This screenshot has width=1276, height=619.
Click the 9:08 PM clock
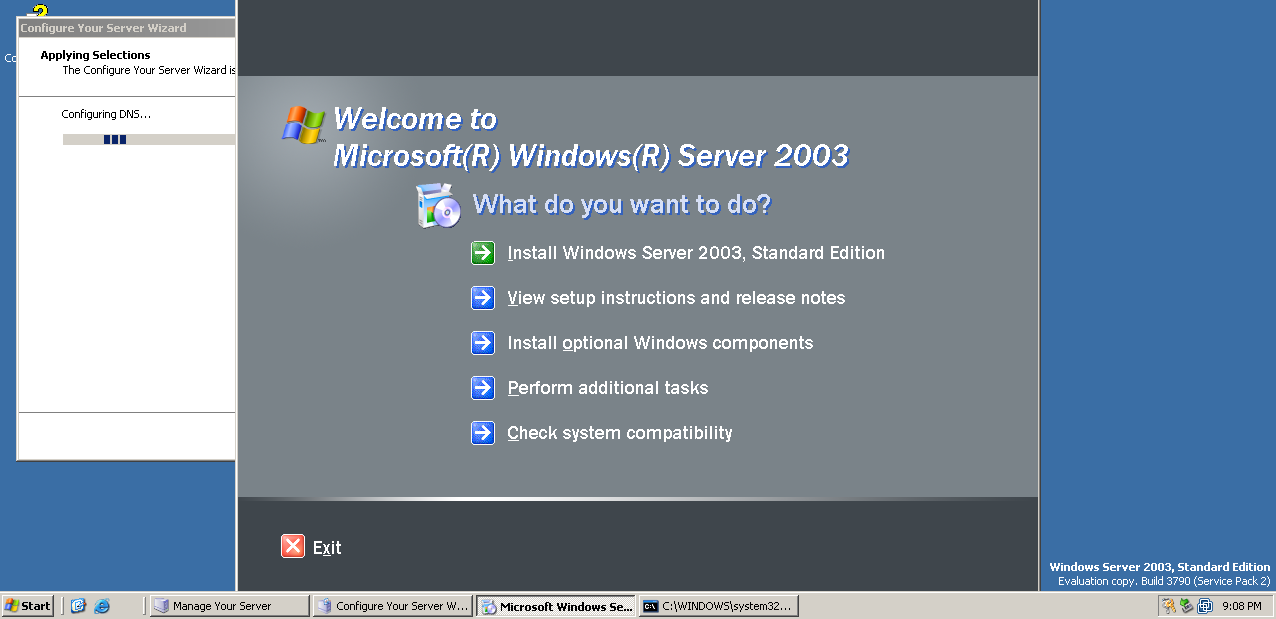(1242, 606)
